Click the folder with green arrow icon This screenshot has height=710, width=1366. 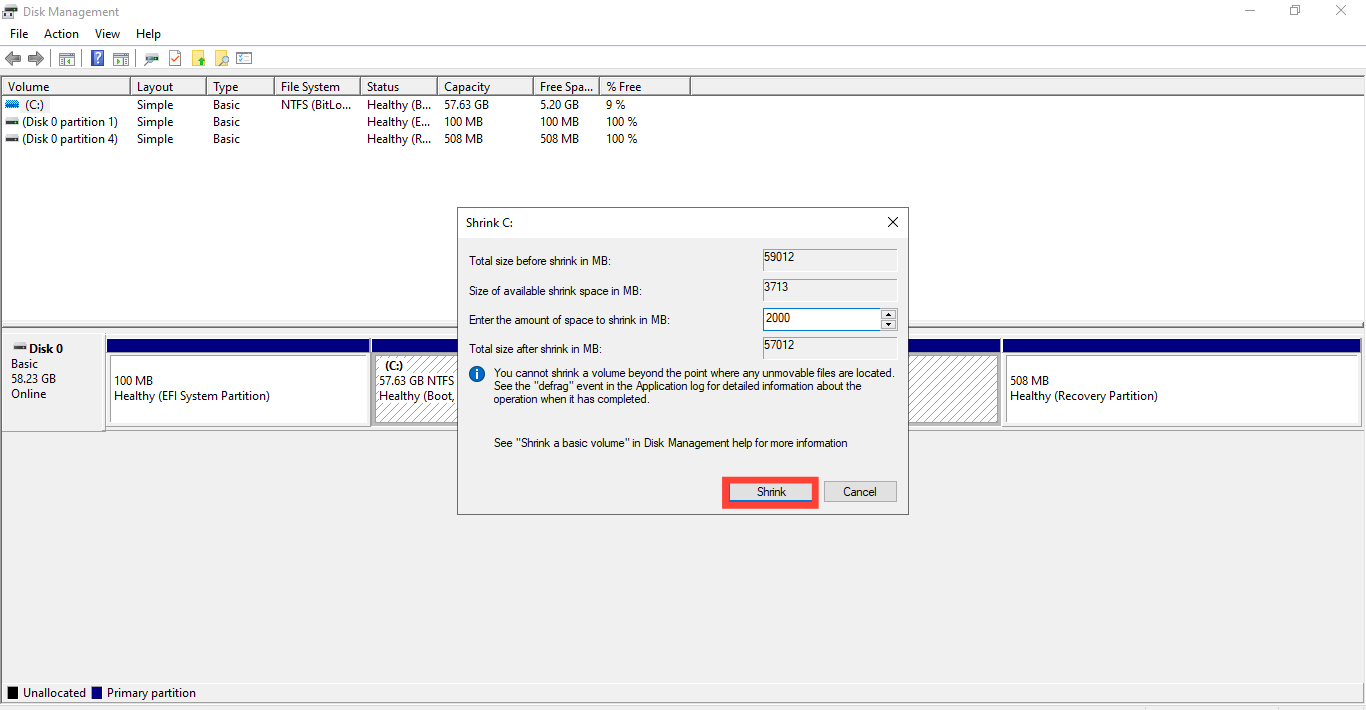click(198, 59)
